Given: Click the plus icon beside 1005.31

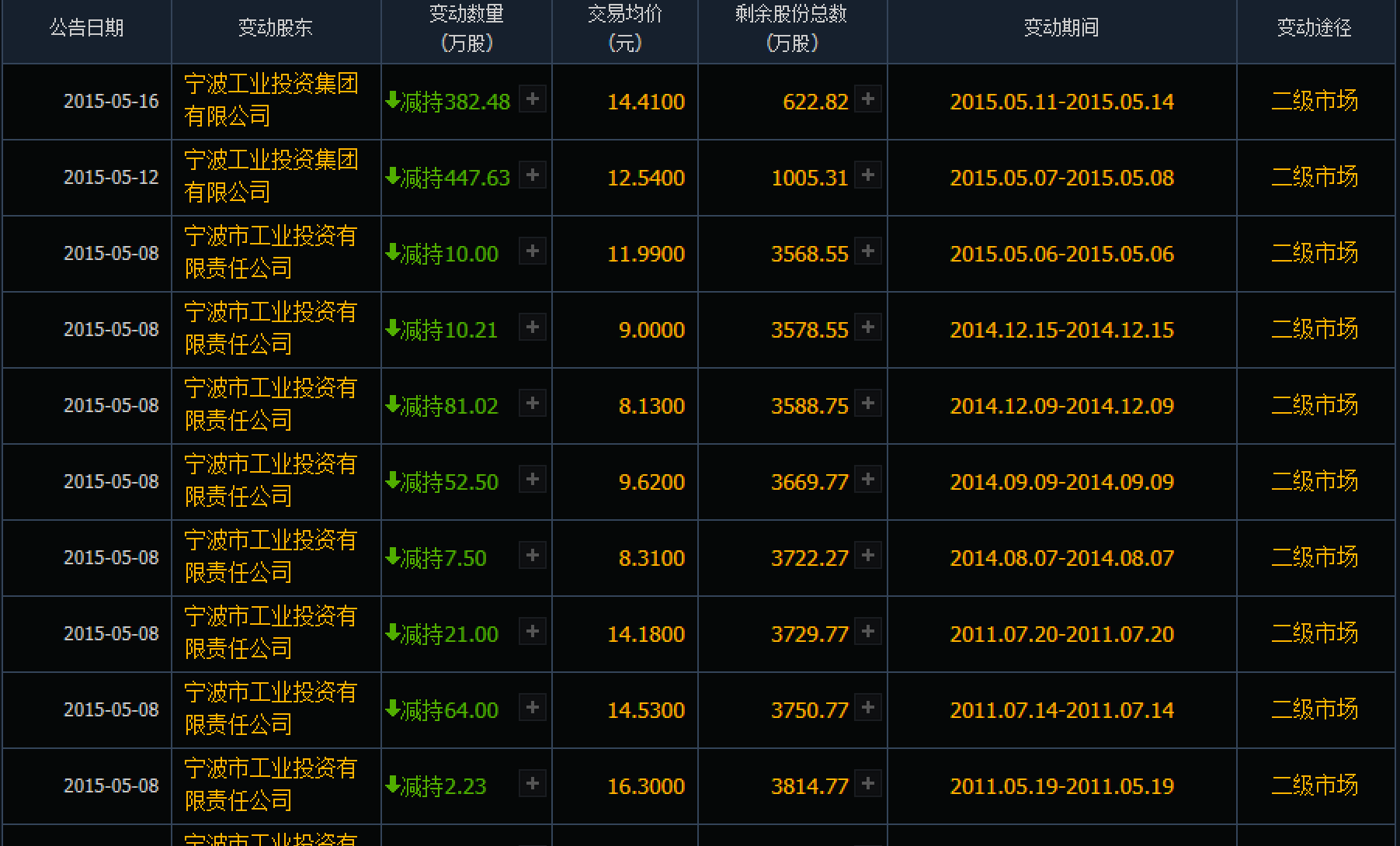Looking at the screenshot, I should (868, 175).
